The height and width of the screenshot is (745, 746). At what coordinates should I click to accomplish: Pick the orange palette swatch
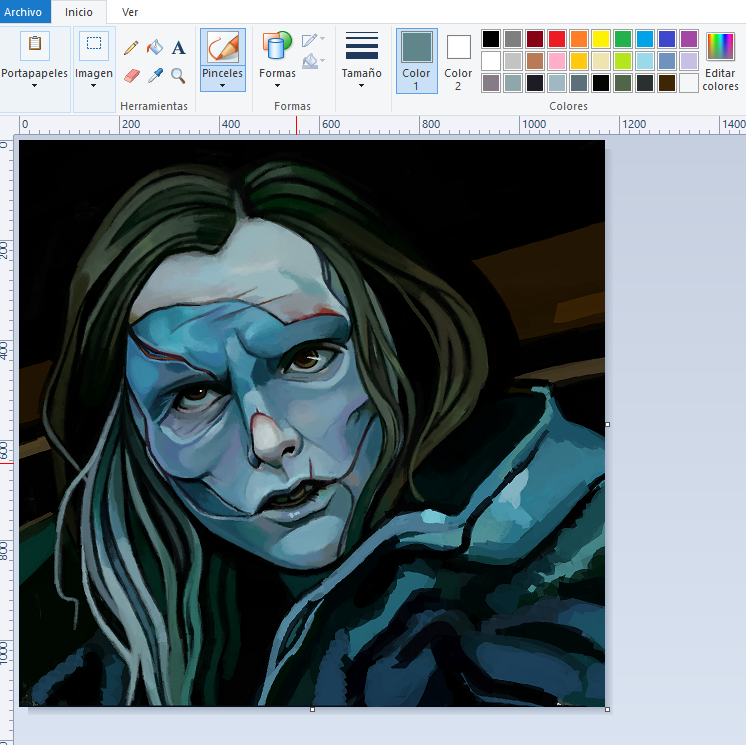pyautogui.click(x=579, y=39)
